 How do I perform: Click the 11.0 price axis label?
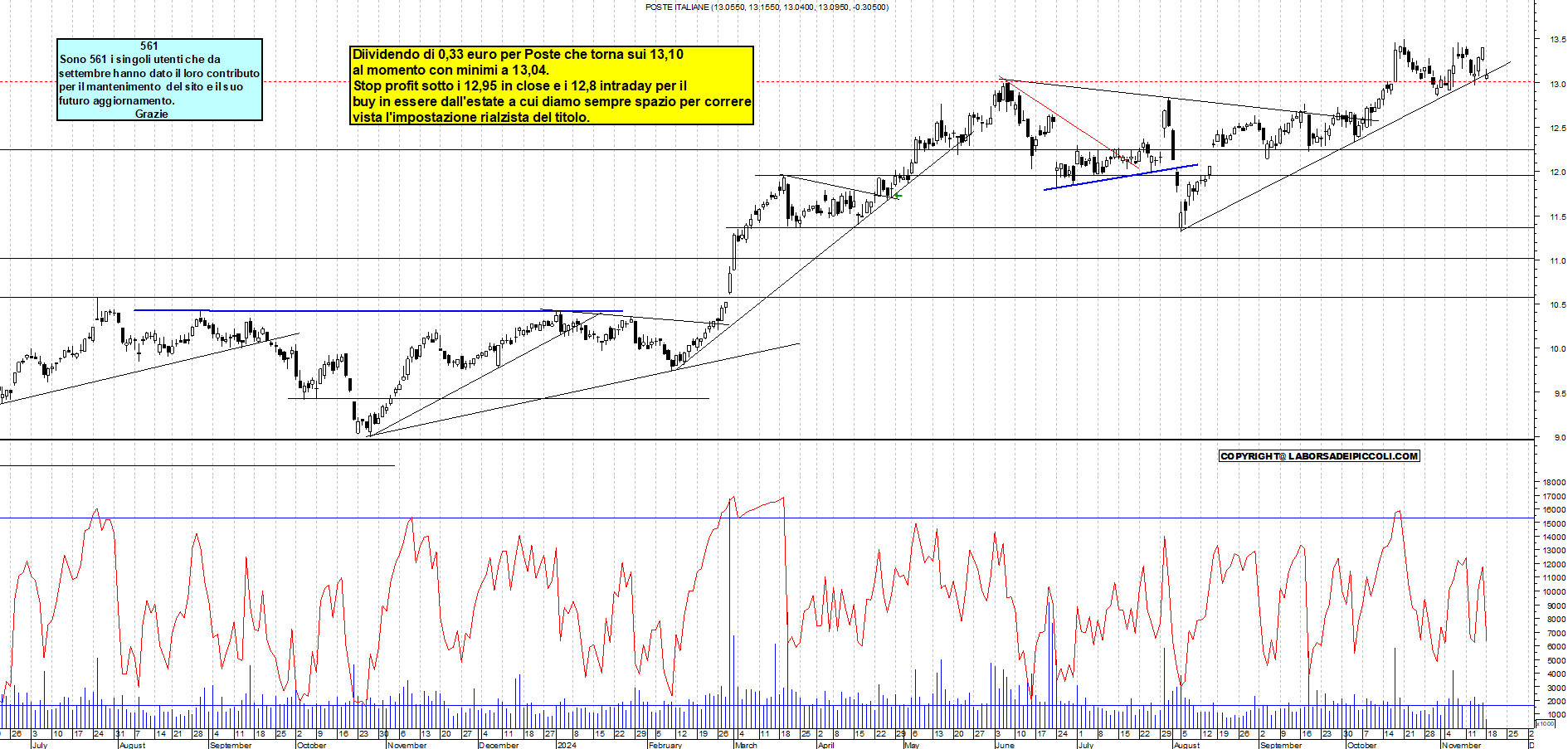pos(1557,260)
